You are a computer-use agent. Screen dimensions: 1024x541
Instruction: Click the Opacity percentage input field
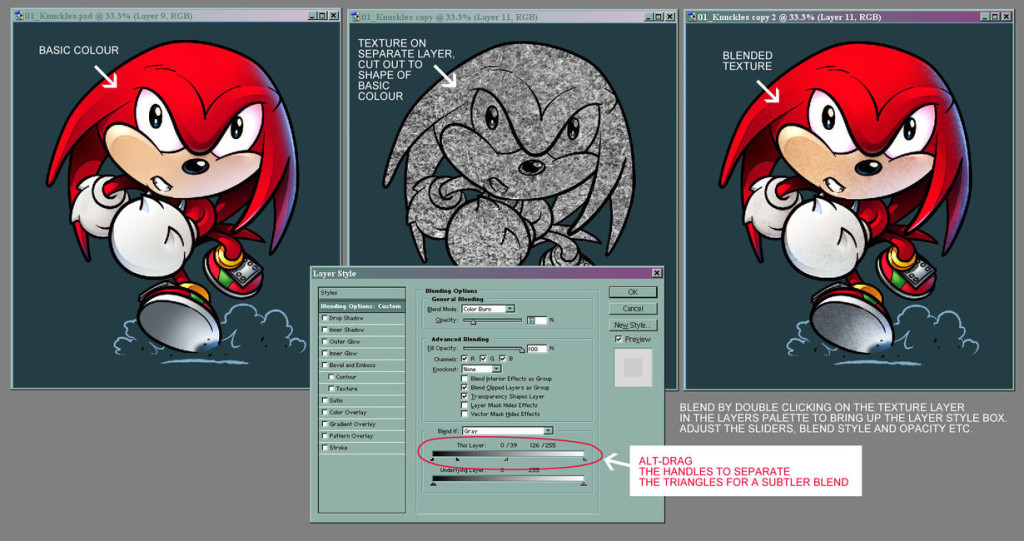537,320
